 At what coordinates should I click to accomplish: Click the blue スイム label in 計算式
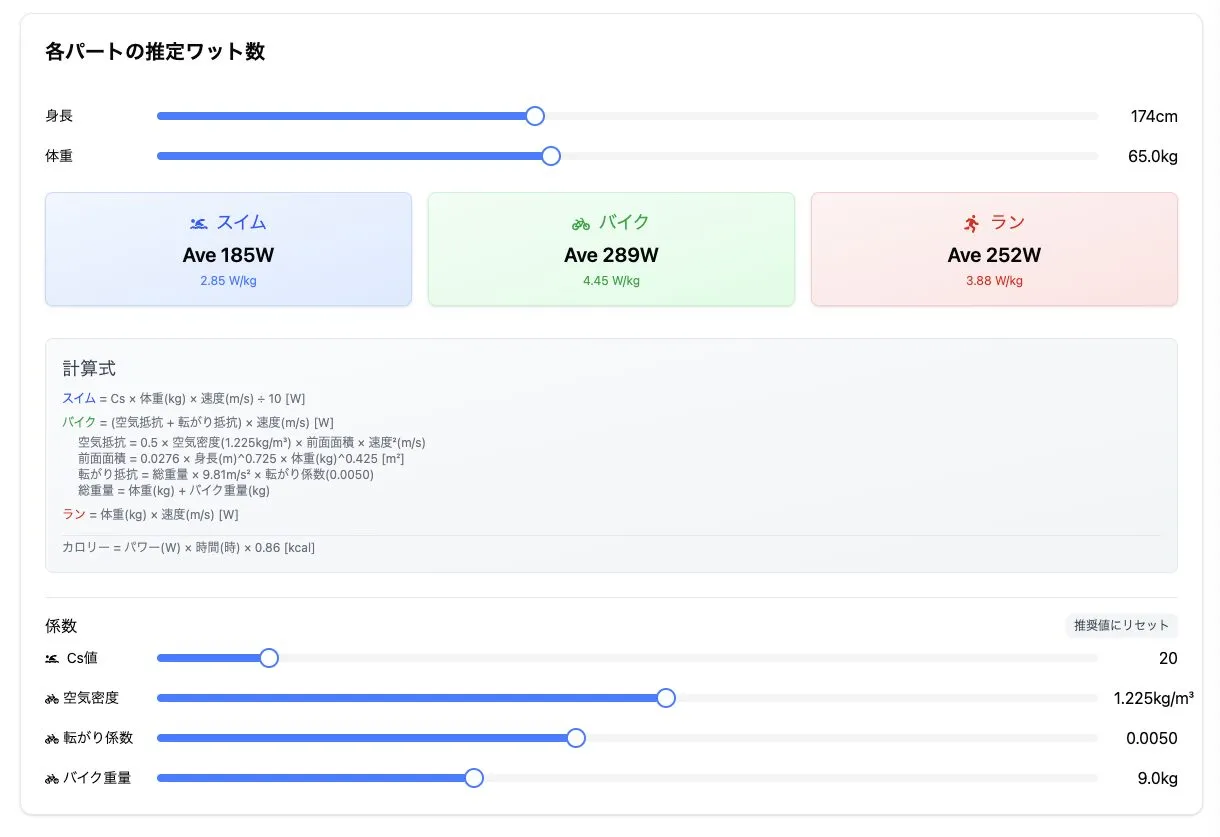pos(78,398)
